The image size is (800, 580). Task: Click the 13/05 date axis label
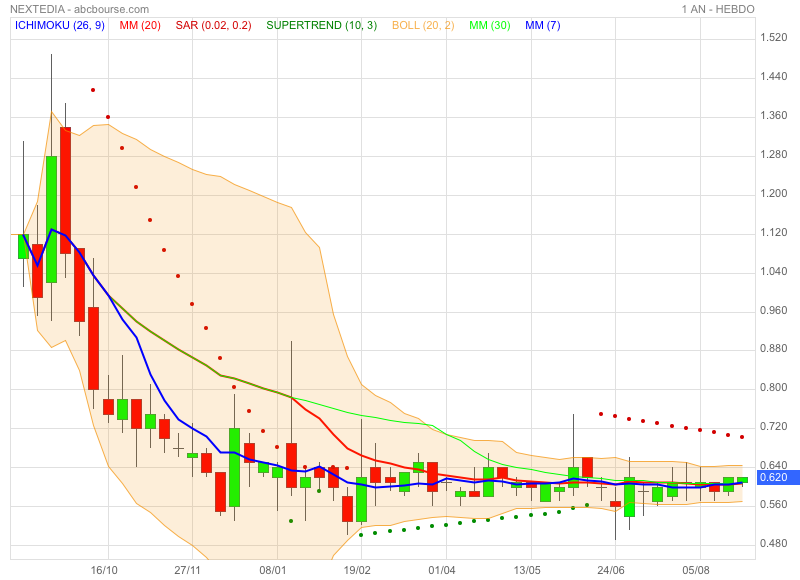point(527,570)
